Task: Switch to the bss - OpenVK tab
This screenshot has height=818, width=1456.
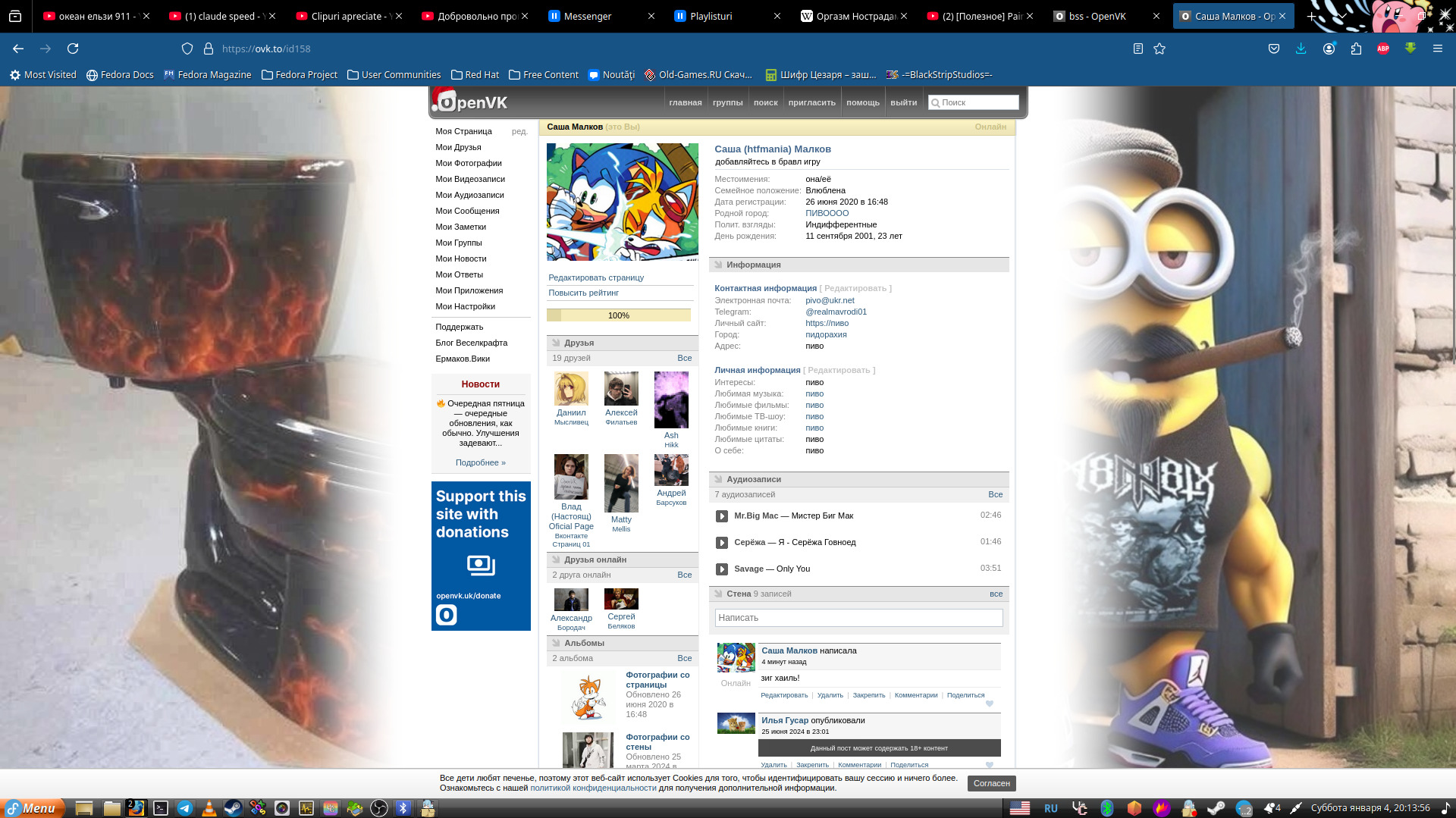Action: 1106,16
